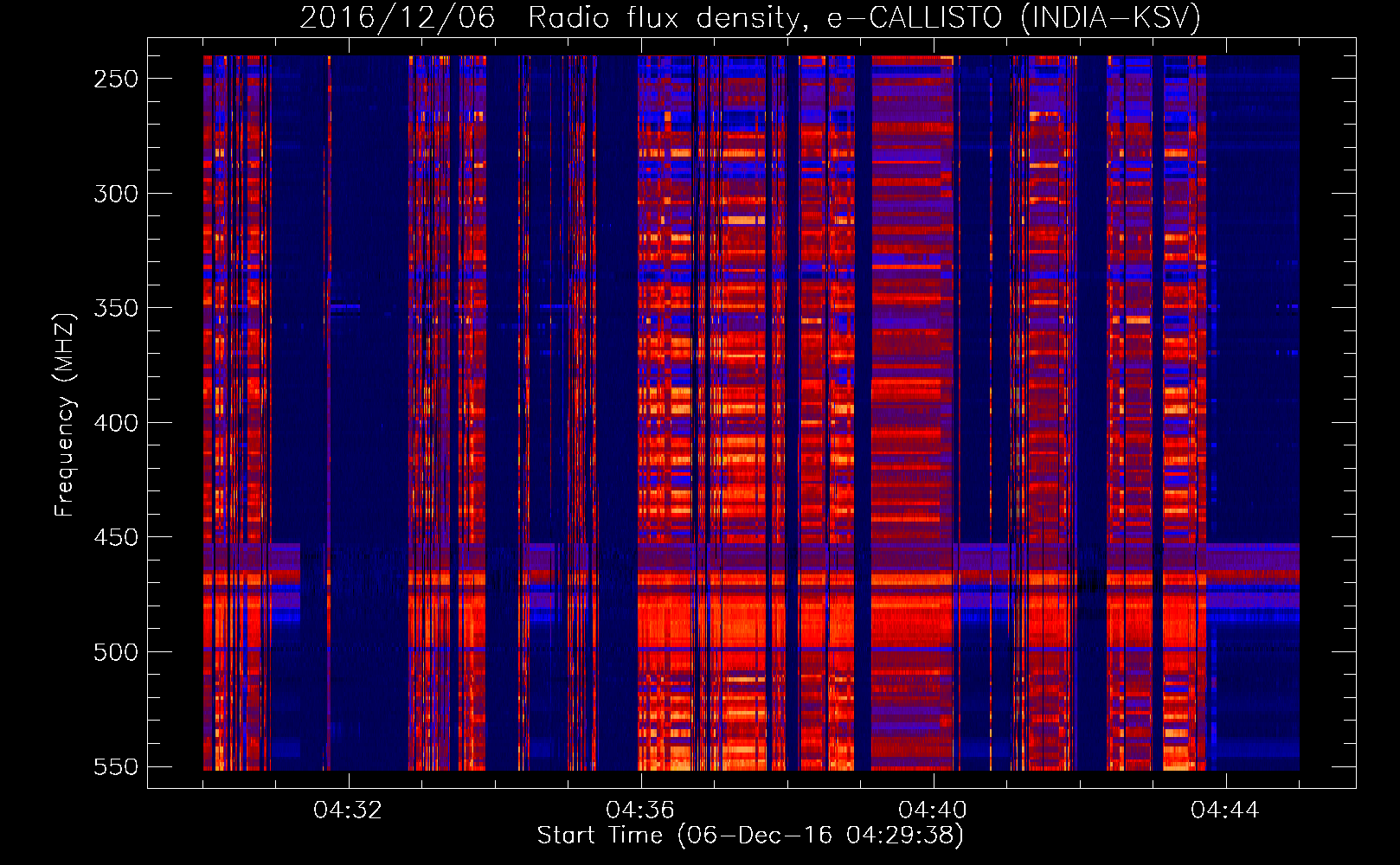
Task: Click the 250 frequency tick label
Action: pos(116,79)
